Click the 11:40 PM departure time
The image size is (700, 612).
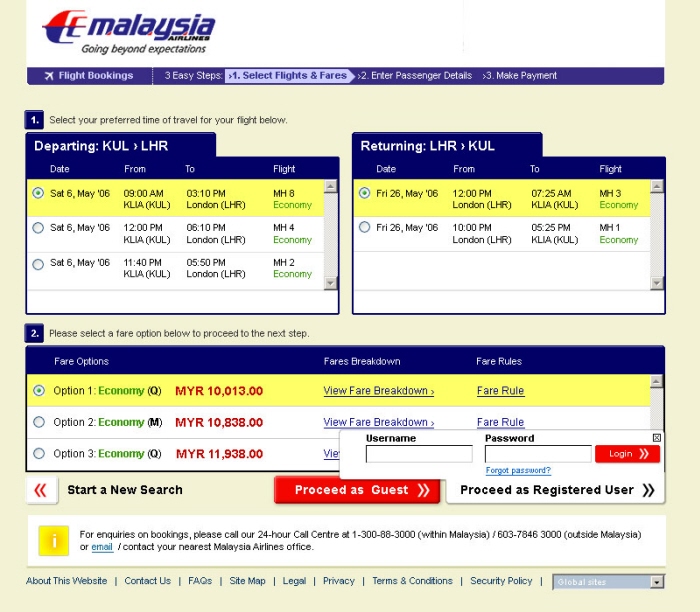[x=142, y=262]
